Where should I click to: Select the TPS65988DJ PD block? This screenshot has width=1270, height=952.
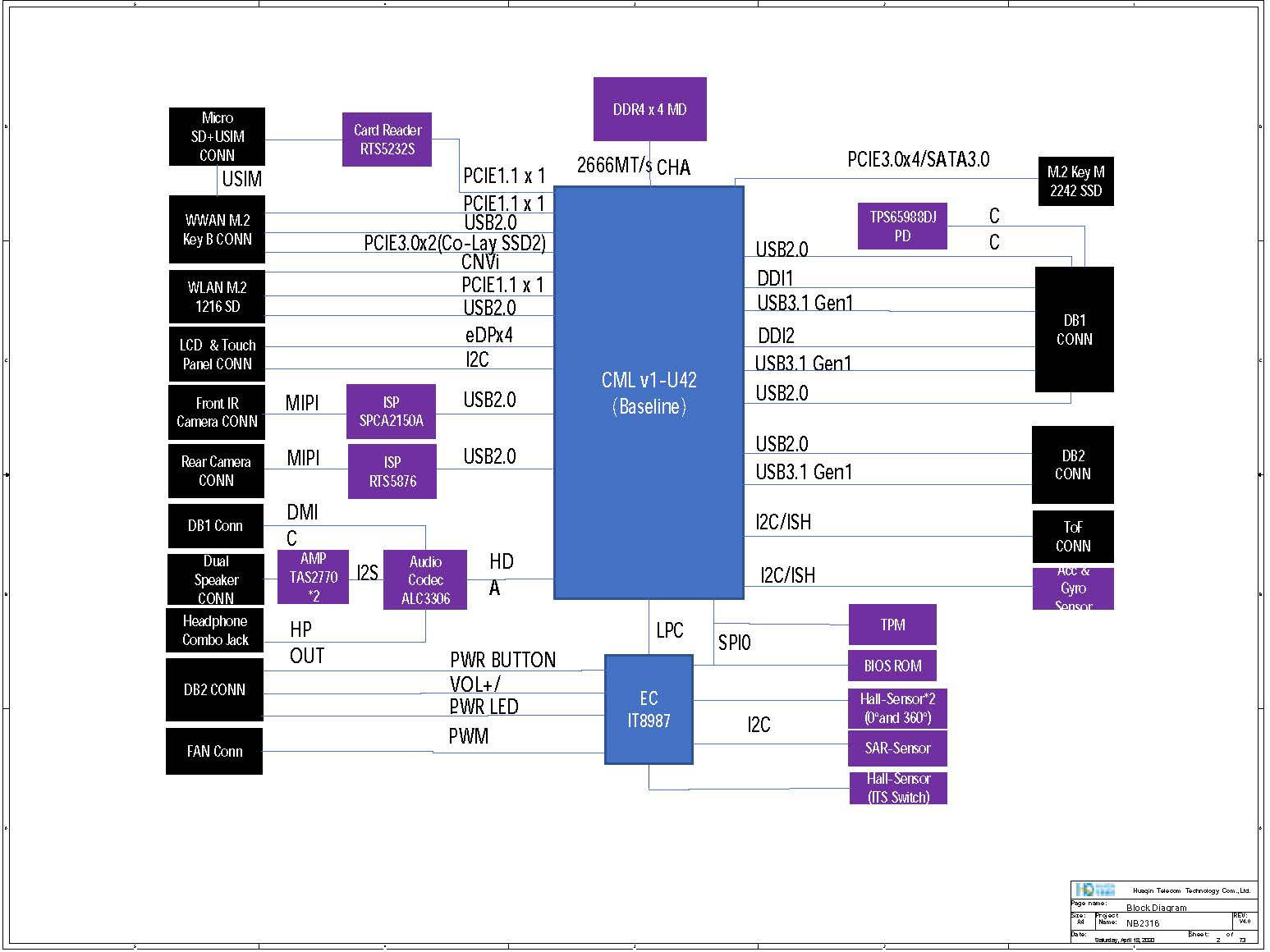[901, 226]
